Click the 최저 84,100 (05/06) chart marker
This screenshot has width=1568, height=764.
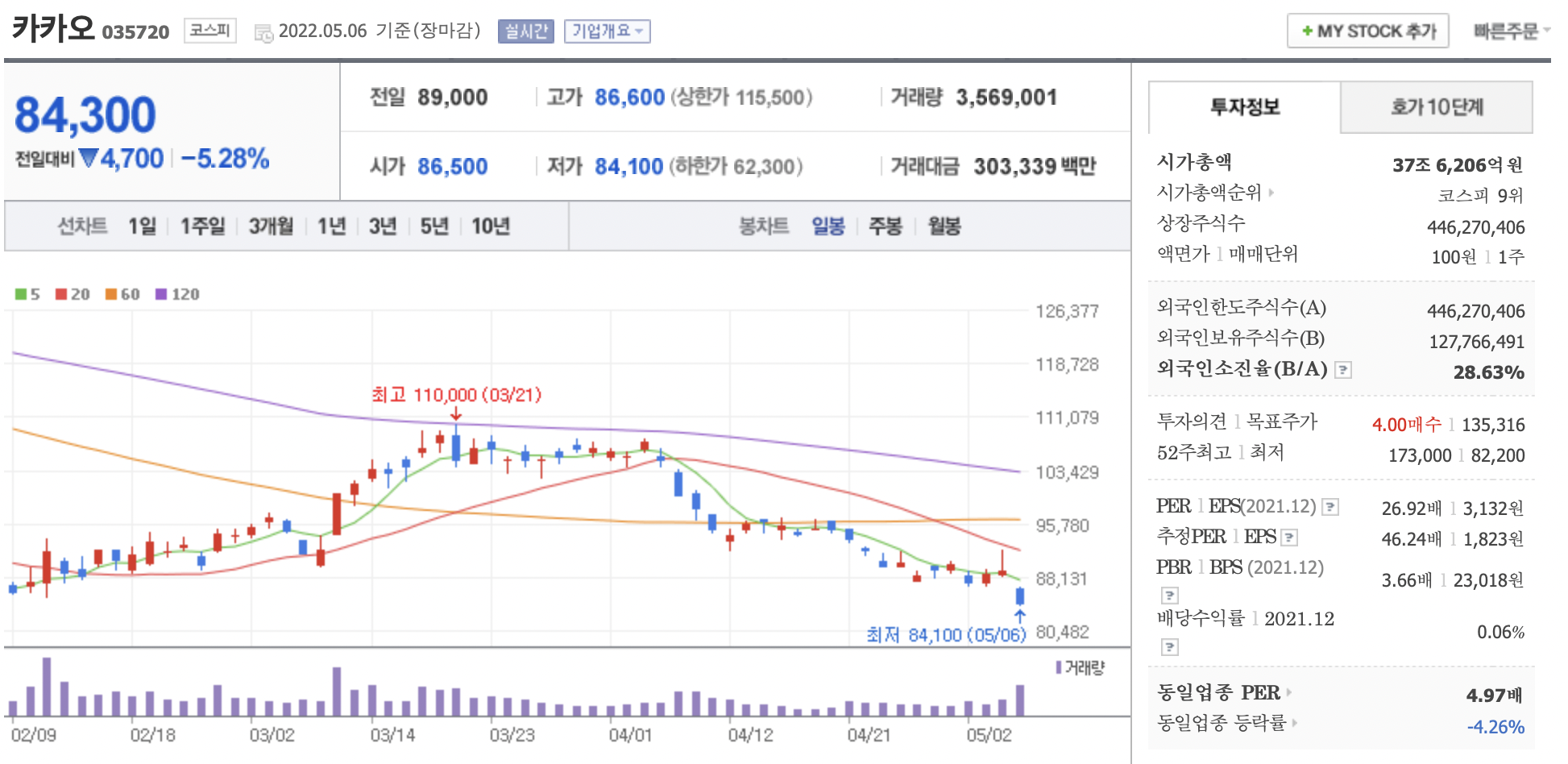click(946, 635)
